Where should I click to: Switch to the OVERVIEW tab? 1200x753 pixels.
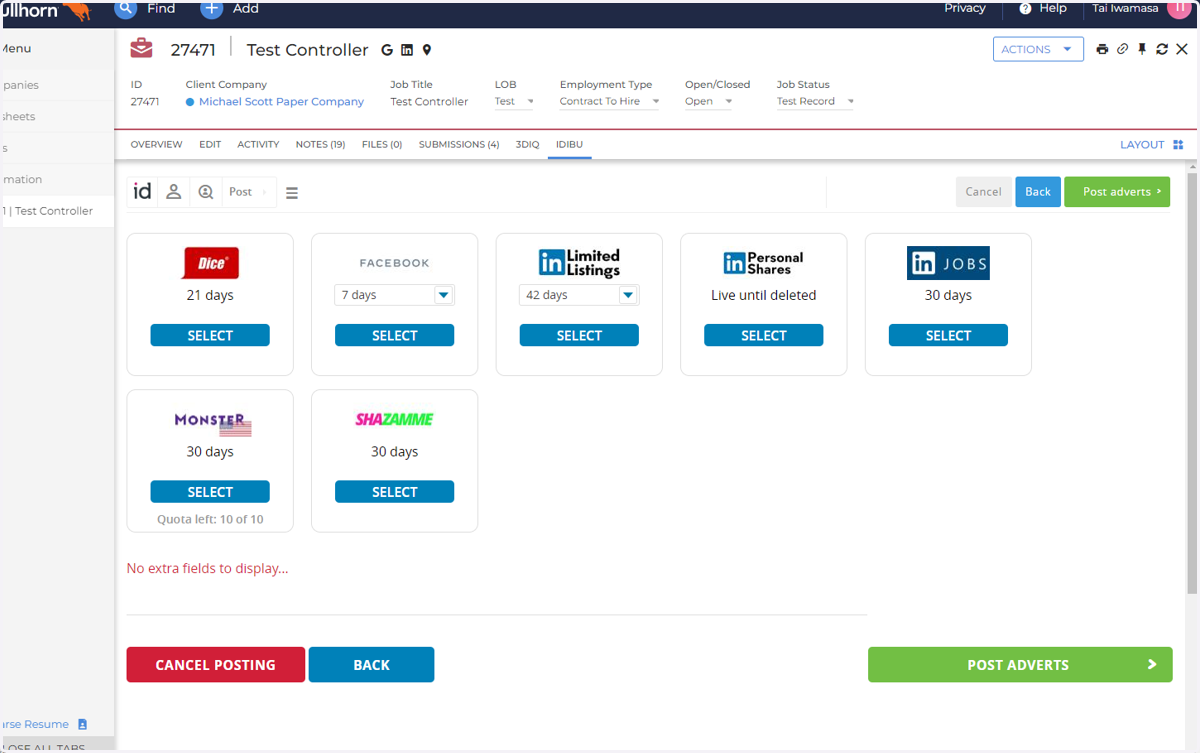156,145
